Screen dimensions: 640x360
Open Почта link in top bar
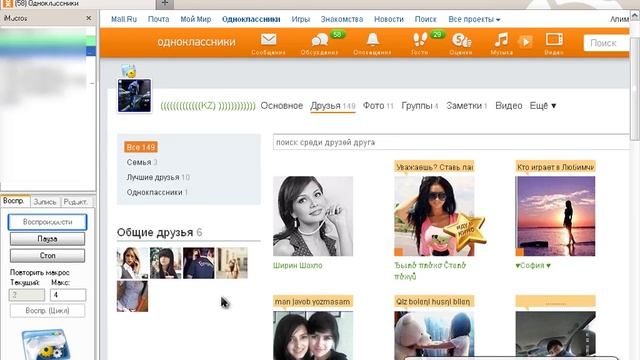tap(158, 19)
